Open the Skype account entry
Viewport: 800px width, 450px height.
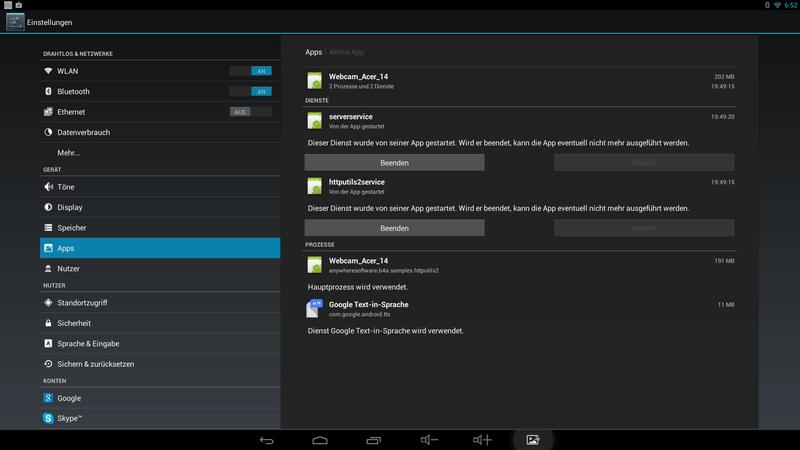coord(160,418)
